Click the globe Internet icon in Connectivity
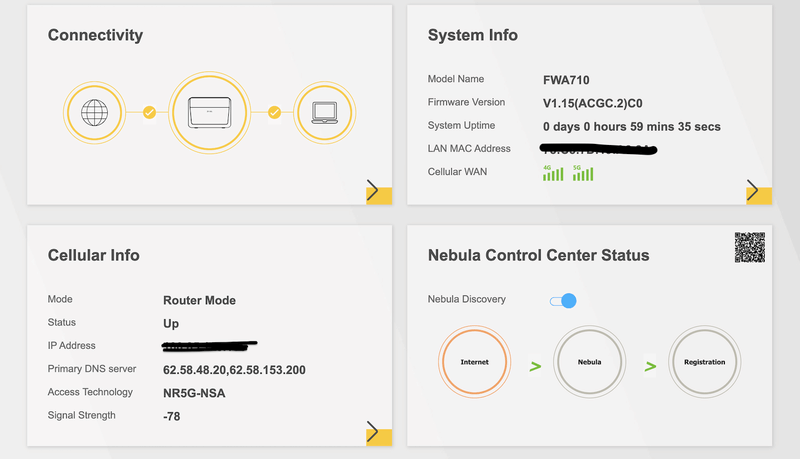 [x=94, y=112]
